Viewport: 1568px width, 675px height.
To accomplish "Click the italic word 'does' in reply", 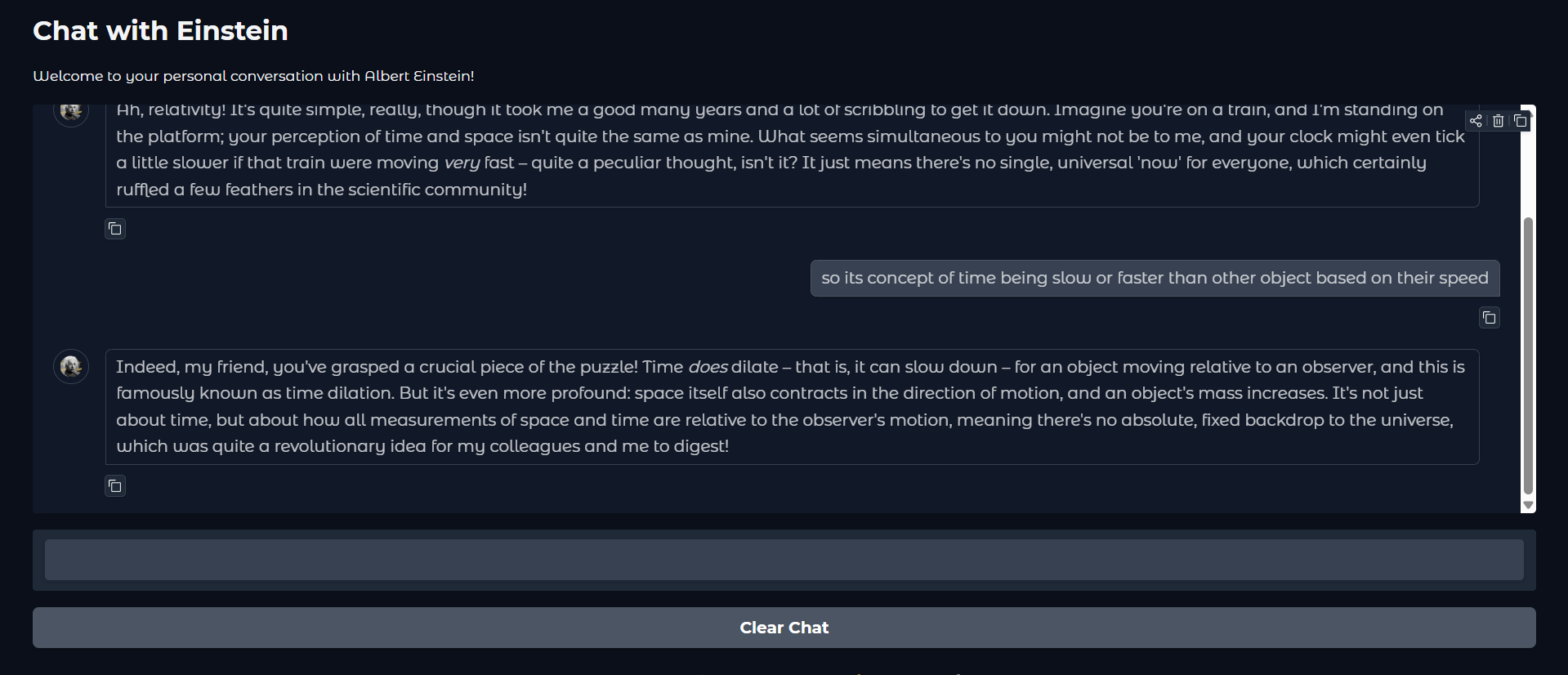I will 708,367.
